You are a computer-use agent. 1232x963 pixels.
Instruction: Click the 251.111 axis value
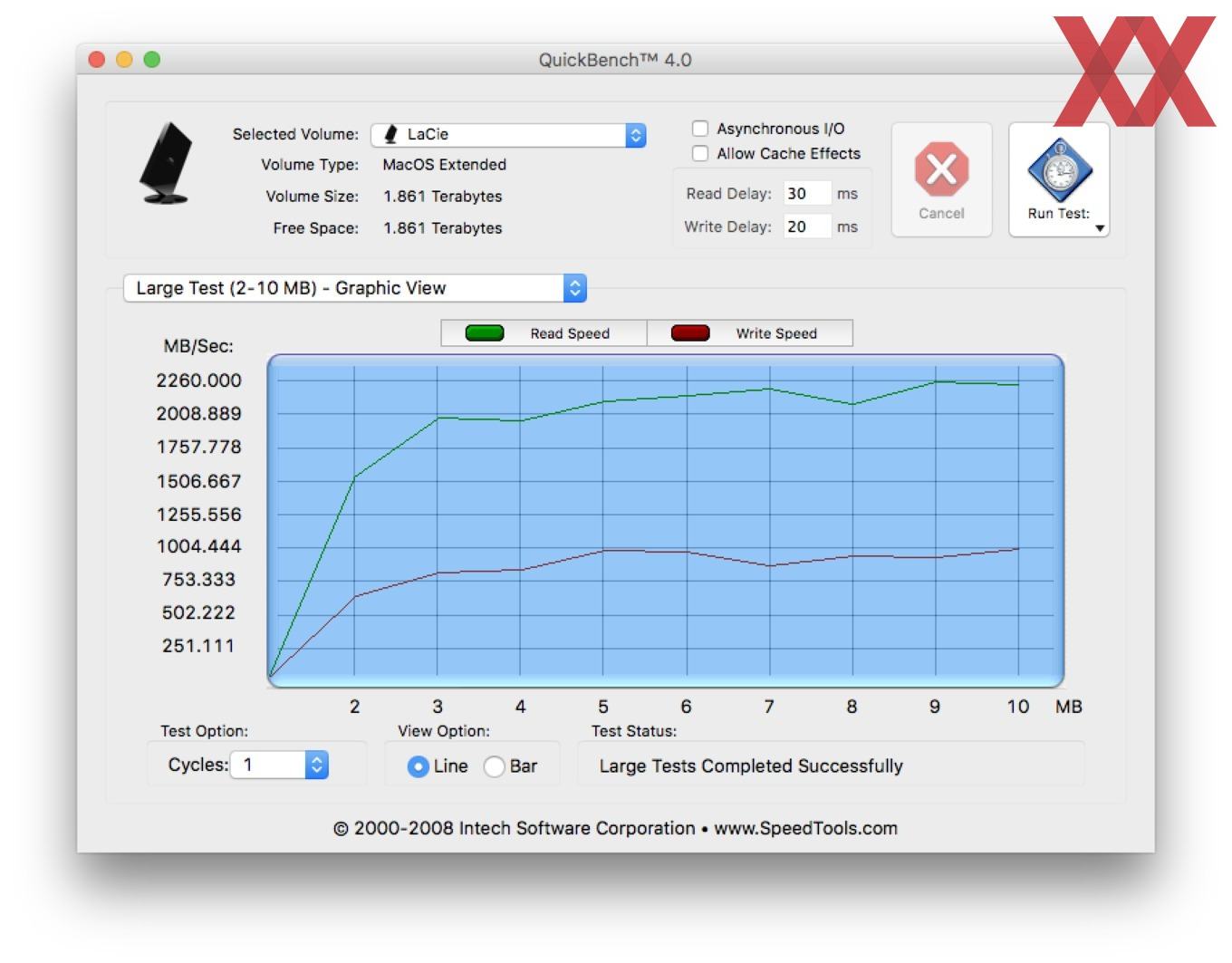click(x=198, y=646)
